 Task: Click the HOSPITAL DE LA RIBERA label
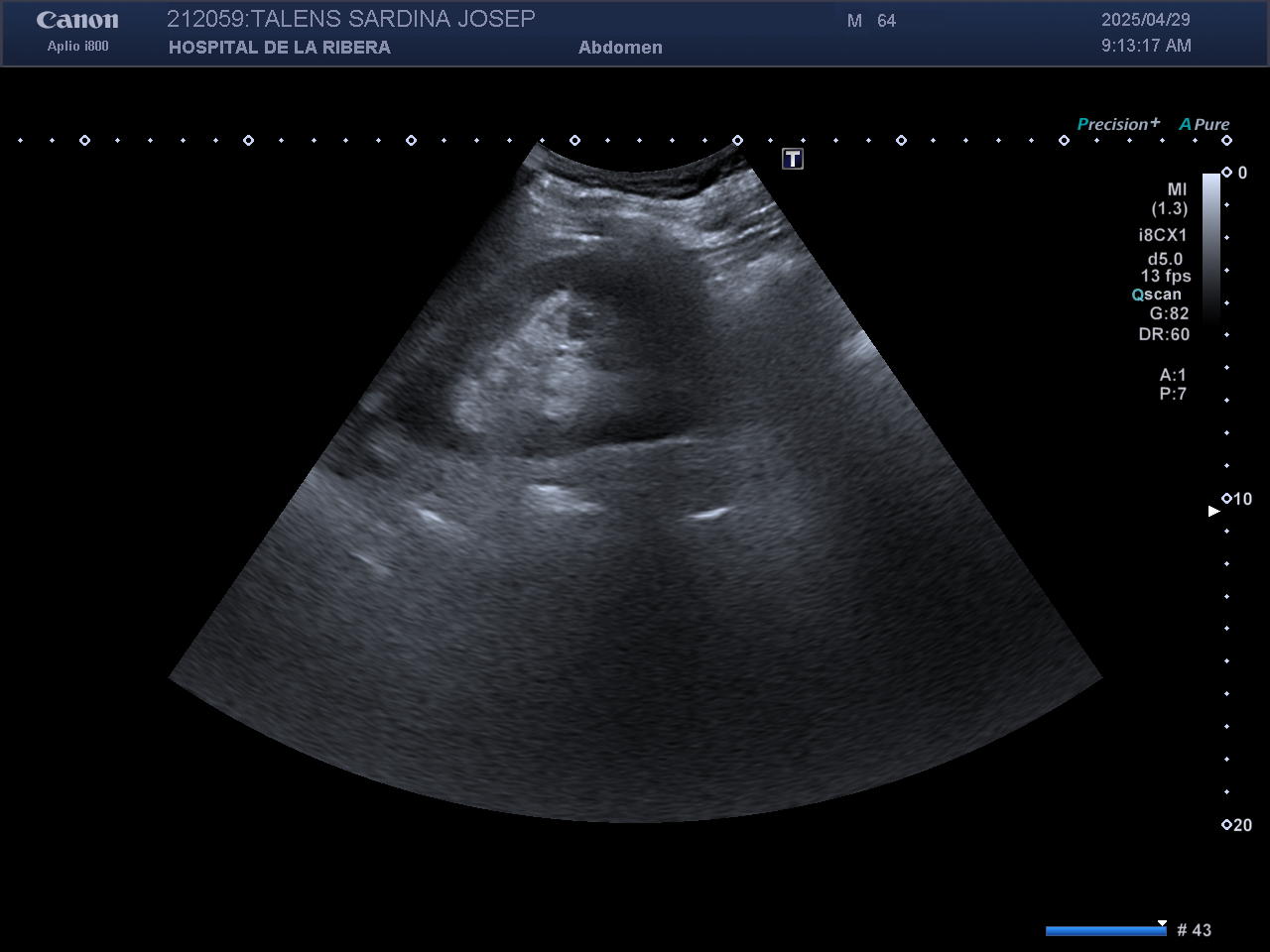279,47
